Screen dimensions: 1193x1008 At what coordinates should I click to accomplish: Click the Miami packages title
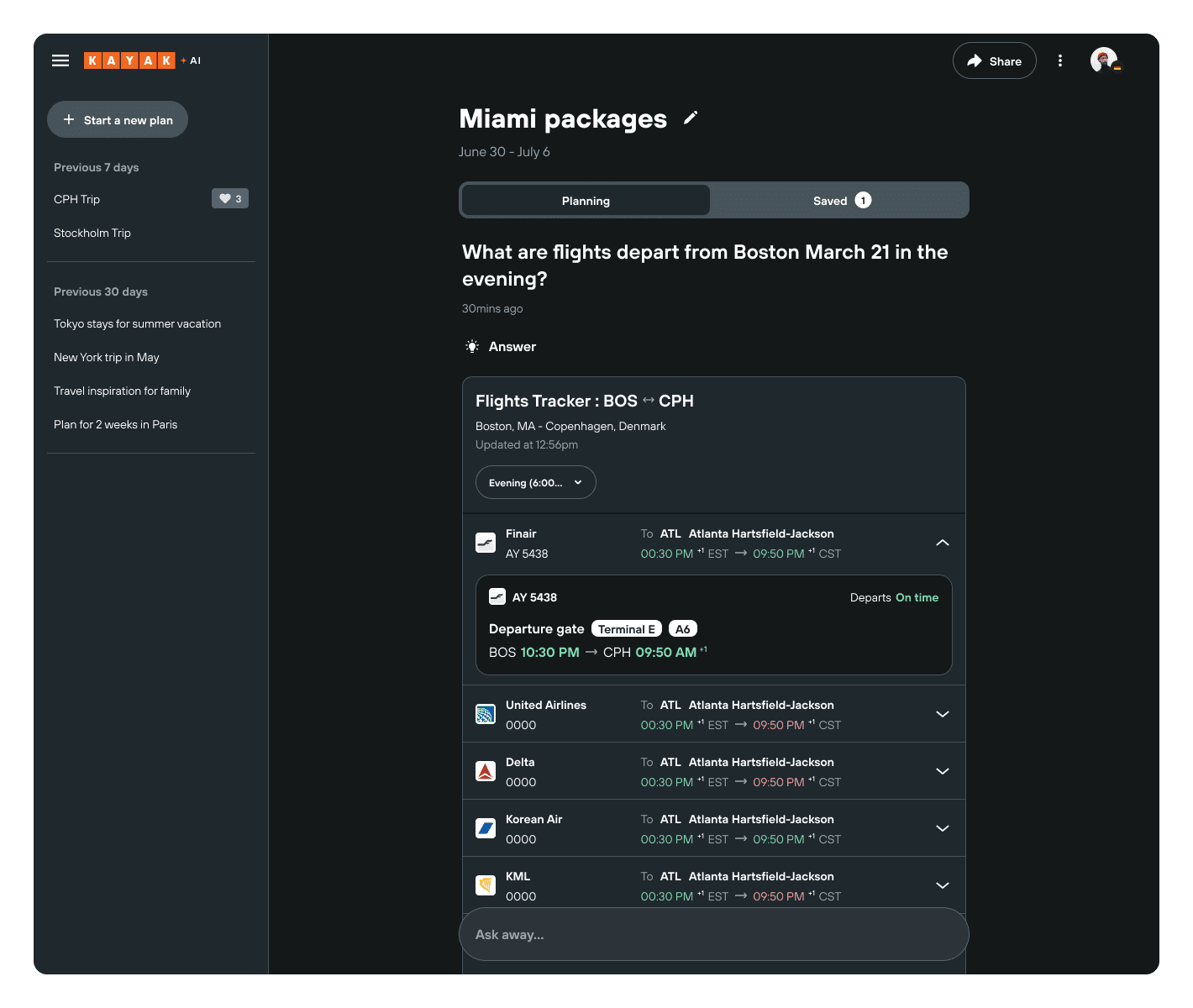[563, 118]
